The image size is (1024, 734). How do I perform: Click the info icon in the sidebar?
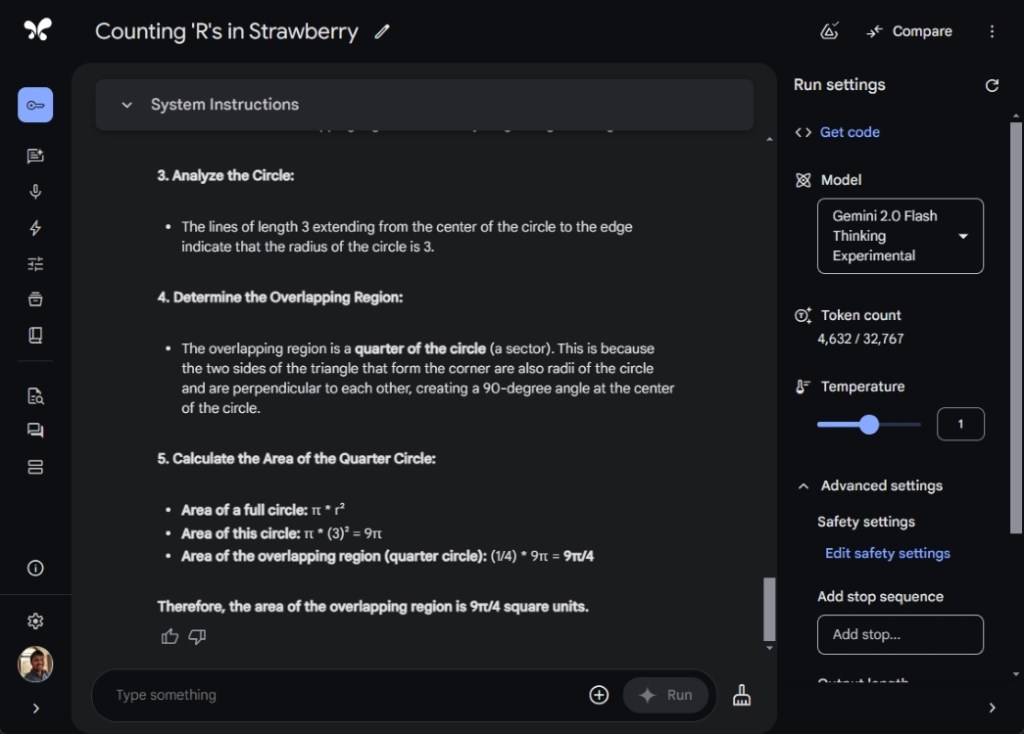(35, 568)
